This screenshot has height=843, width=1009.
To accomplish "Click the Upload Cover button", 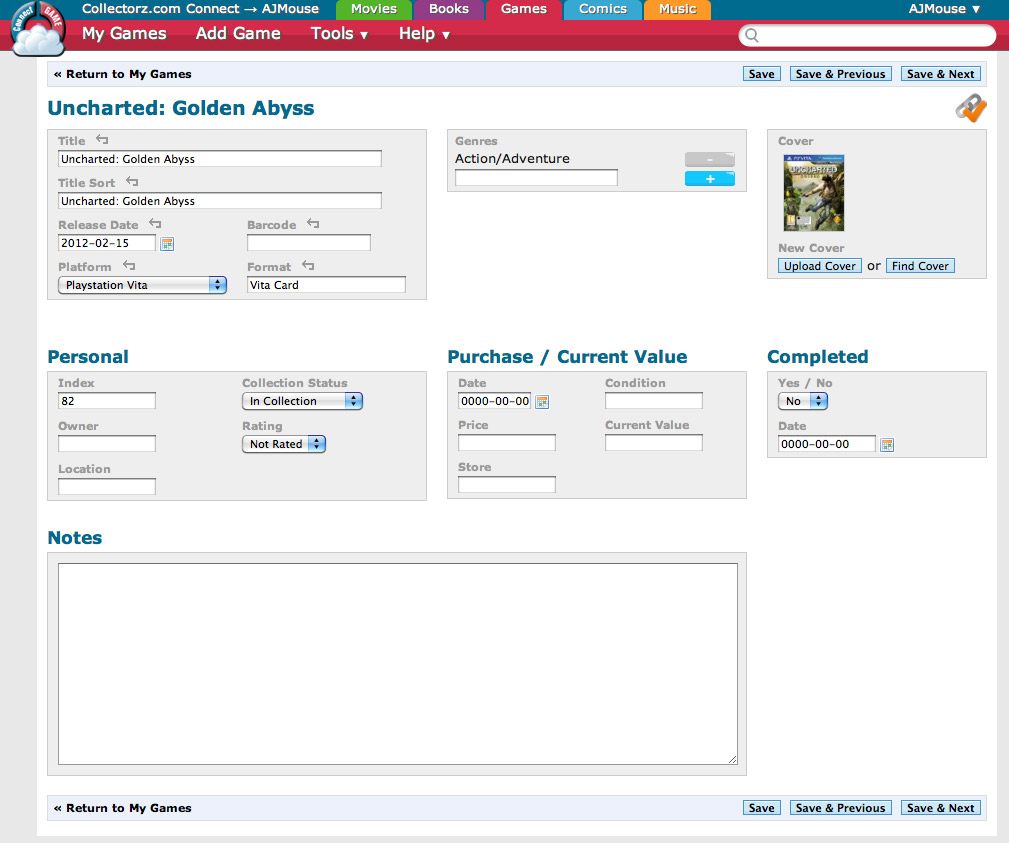I will 820,266.
